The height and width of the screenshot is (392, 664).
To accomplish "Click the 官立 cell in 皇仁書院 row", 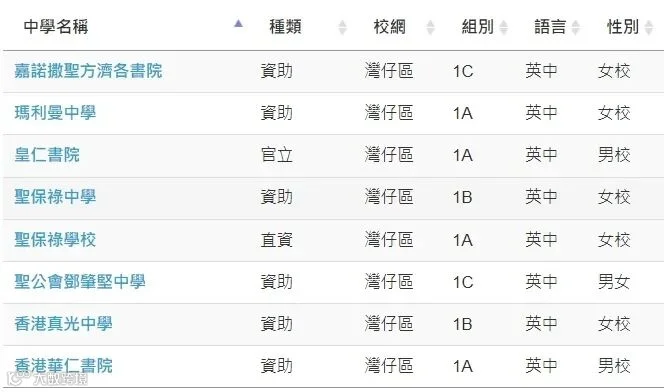I will tap(277, 155).
